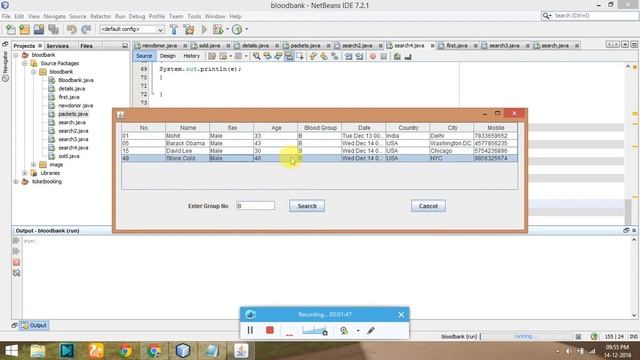Select sold.java in project tree

[69, 156]
